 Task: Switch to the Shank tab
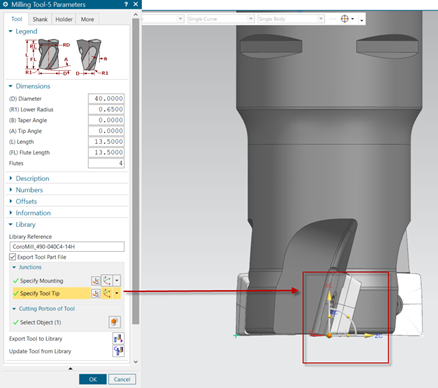click(40, 19)
